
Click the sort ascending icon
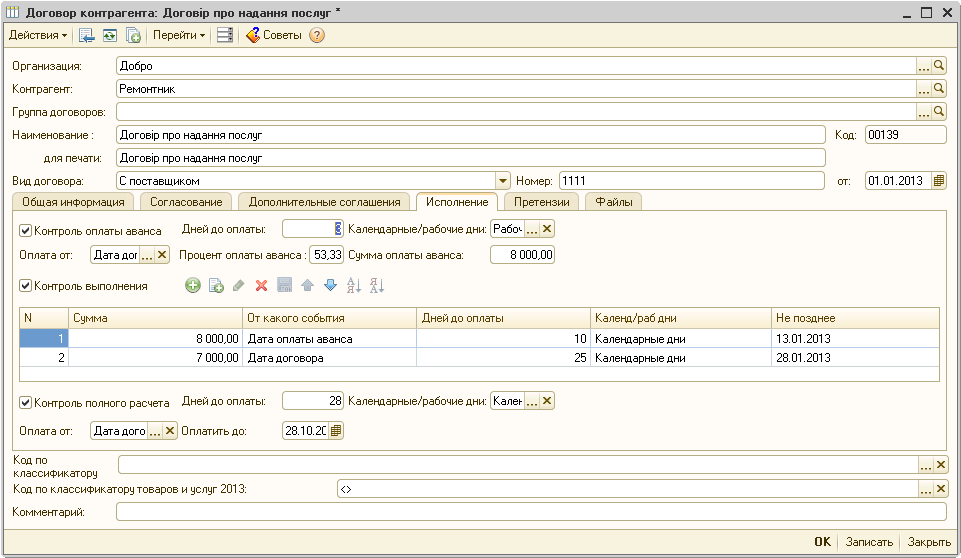353,286
